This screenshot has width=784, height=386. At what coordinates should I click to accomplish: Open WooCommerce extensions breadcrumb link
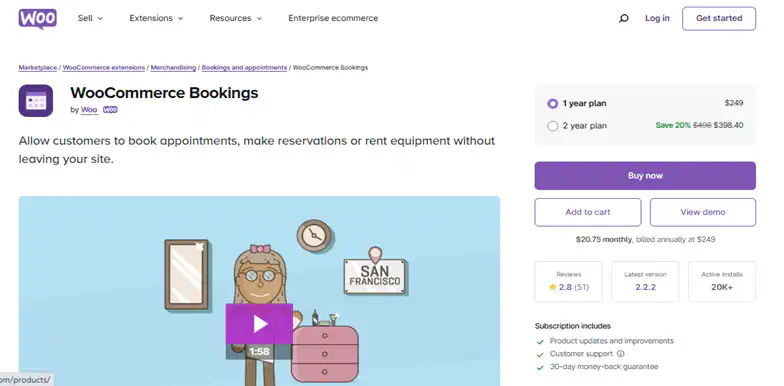point(104,68)
